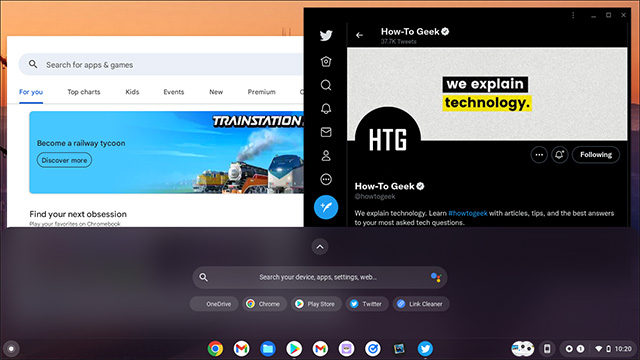
Task: Open the blue checkmark tasks app in shelf
Action: pos(373,349)
